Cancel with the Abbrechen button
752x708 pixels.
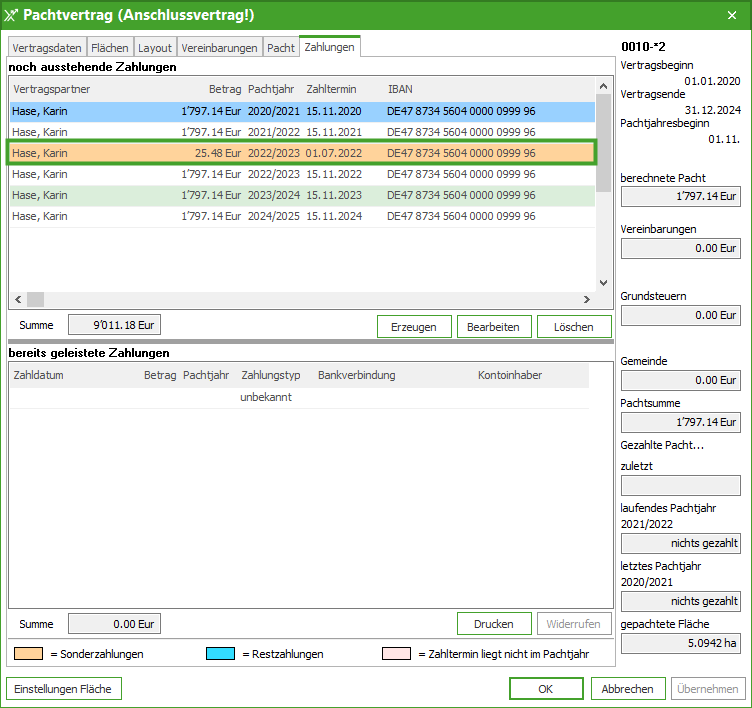(x=628, y=689)
